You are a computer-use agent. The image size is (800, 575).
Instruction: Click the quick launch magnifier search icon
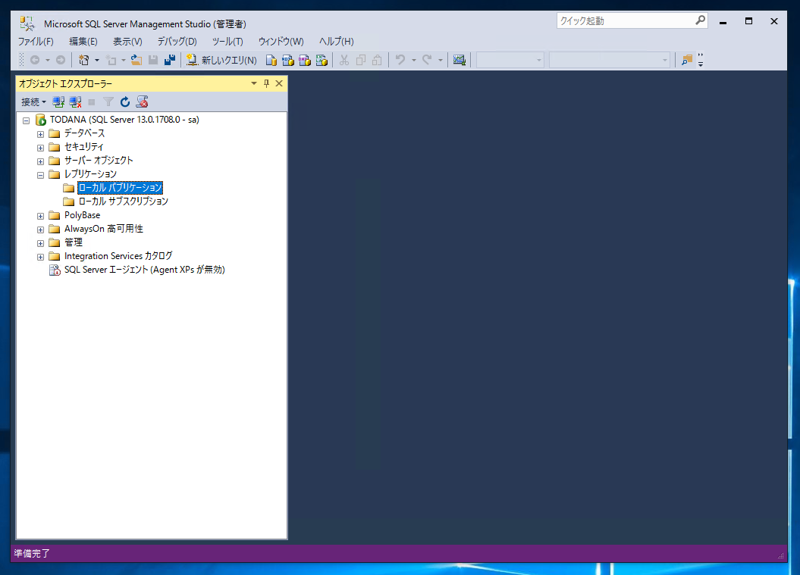(x=701, y=20)
